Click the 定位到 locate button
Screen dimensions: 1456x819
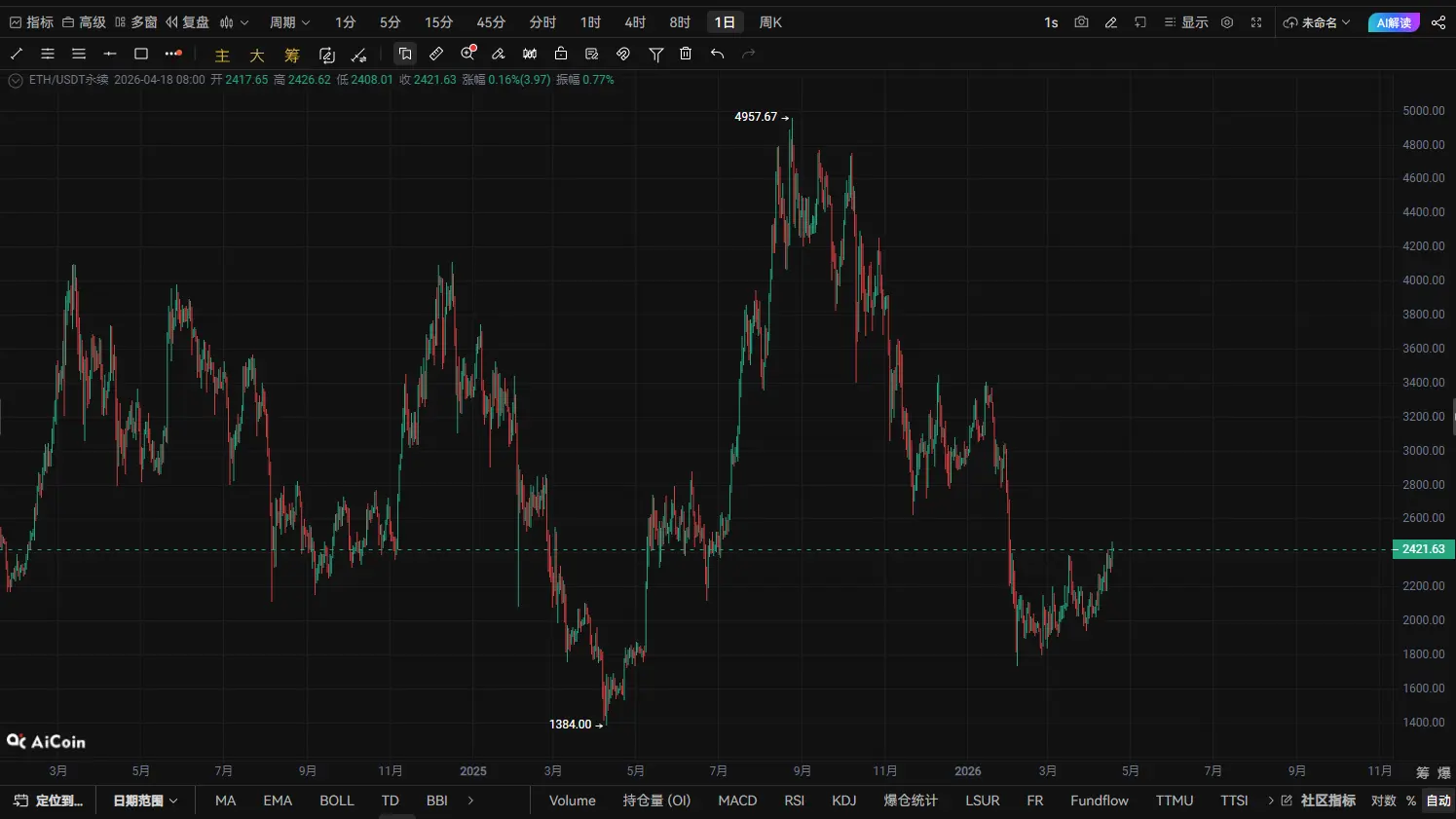point(49,800)
